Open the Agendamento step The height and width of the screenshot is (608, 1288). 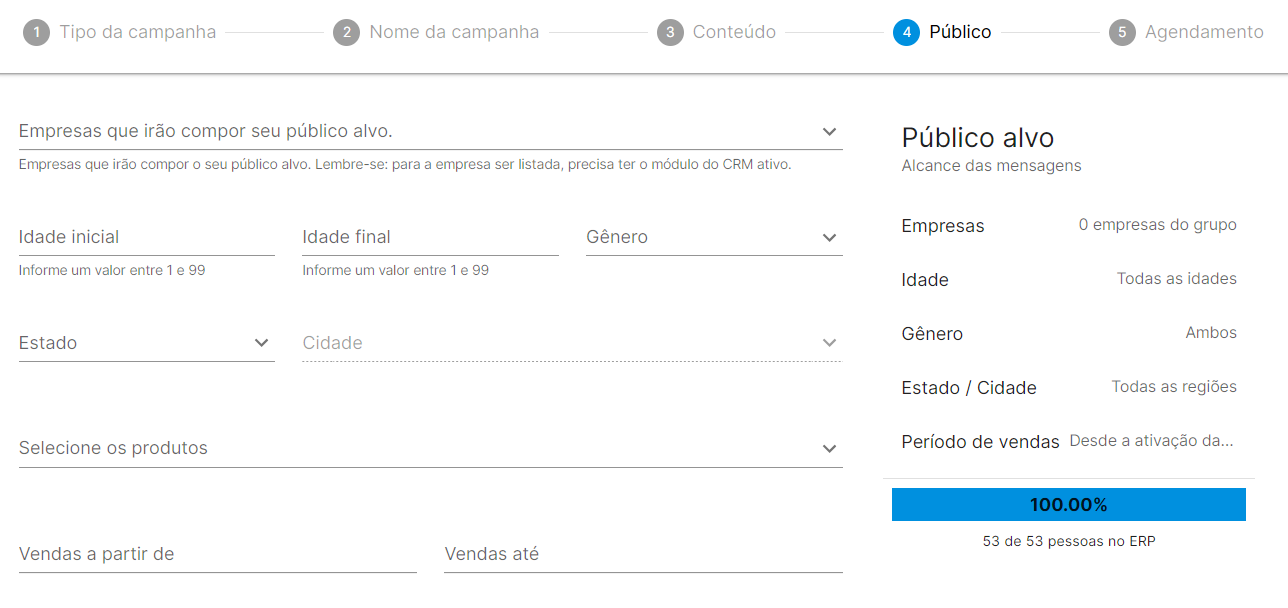[x=1204, y=32]
